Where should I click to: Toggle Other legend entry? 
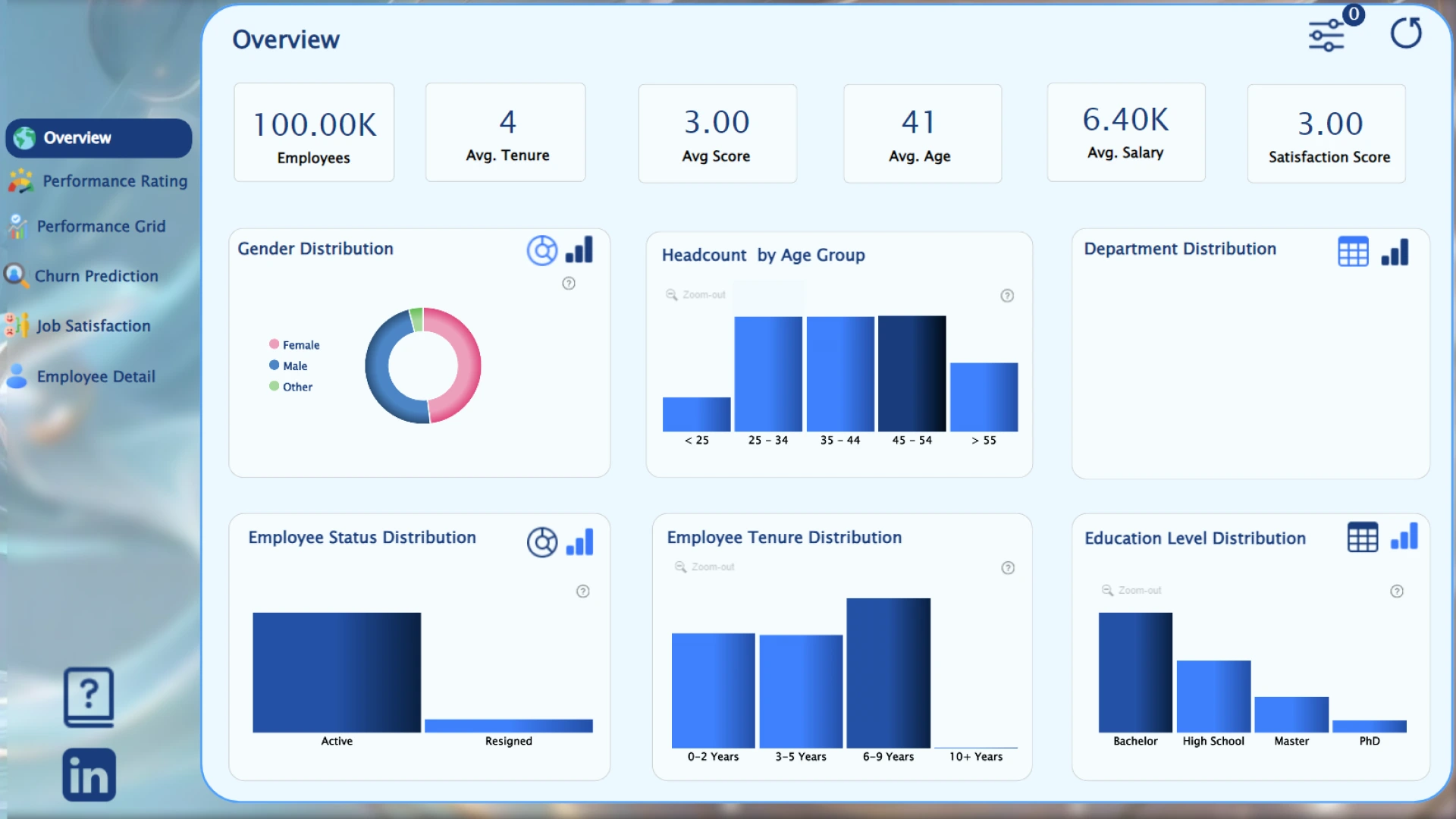tap(290, 387)
